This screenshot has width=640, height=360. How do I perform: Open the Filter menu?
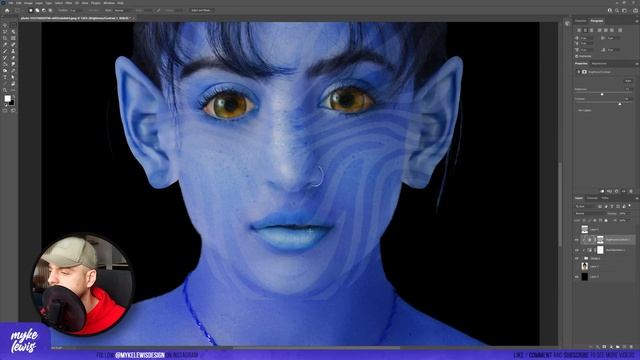point(69,3)
